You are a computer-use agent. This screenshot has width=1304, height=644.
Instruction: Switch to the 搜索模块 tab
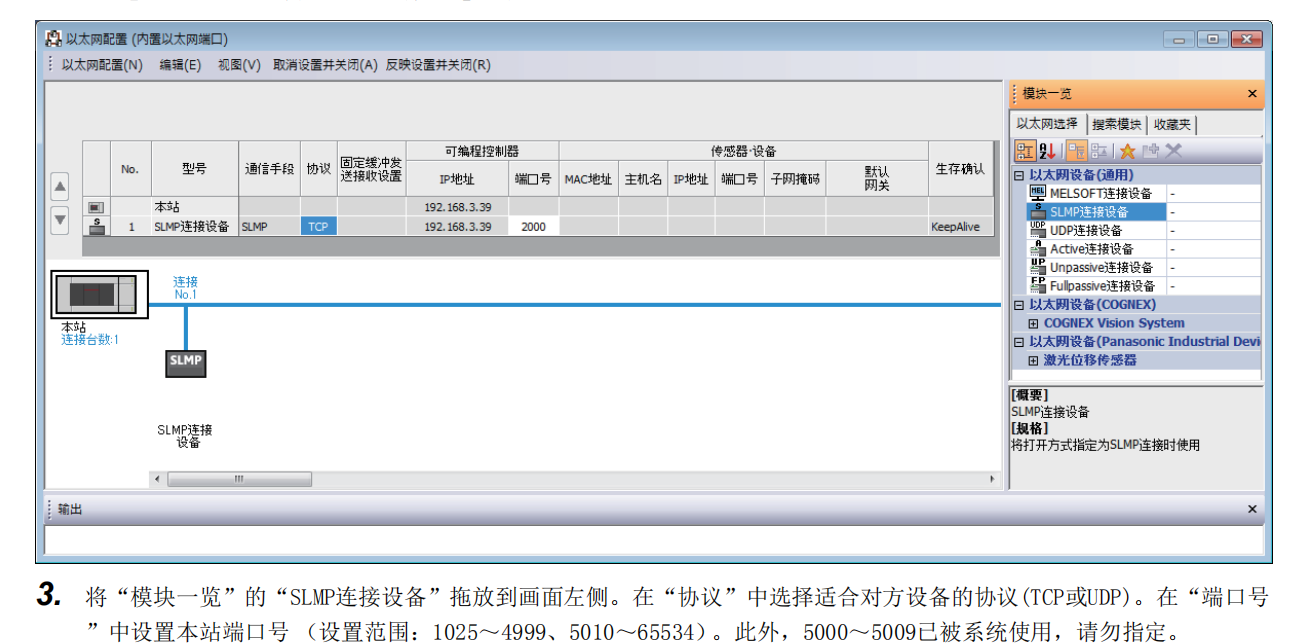pyautogui.click(x=1116, y=125)
